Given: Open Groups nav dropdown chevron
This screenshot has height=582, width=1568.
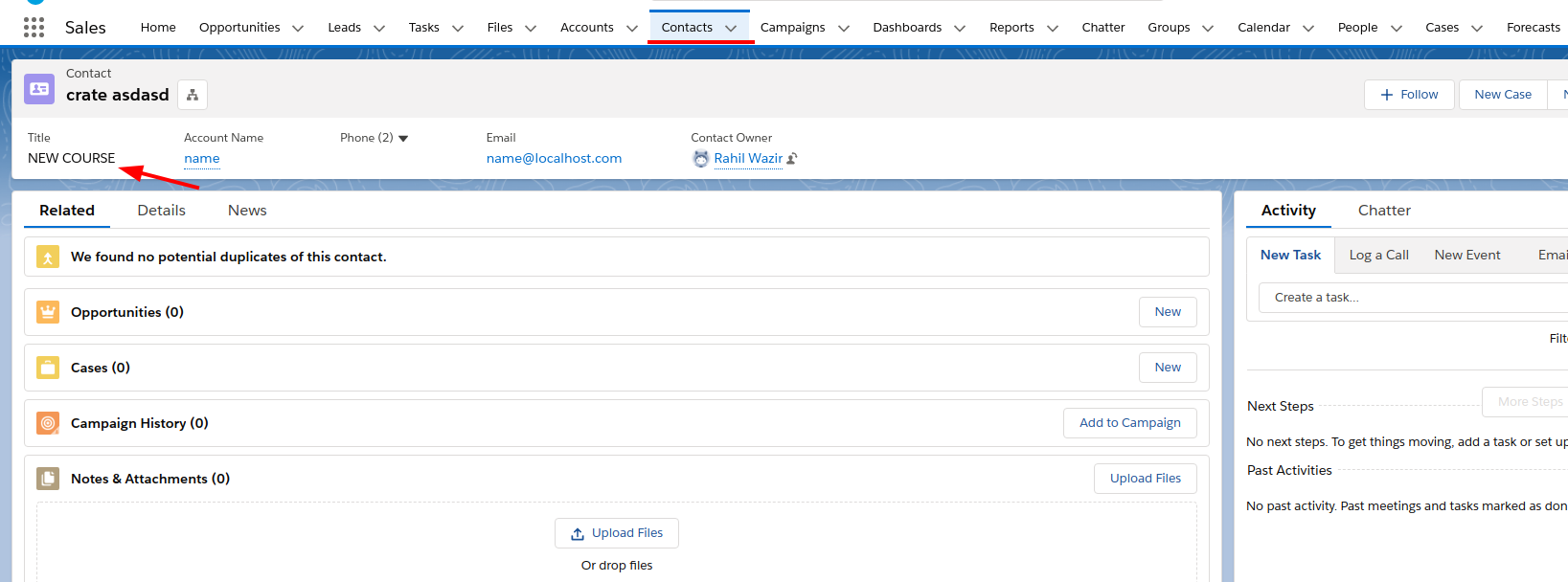Looking at the screenshot, I should click(1208, 29).
